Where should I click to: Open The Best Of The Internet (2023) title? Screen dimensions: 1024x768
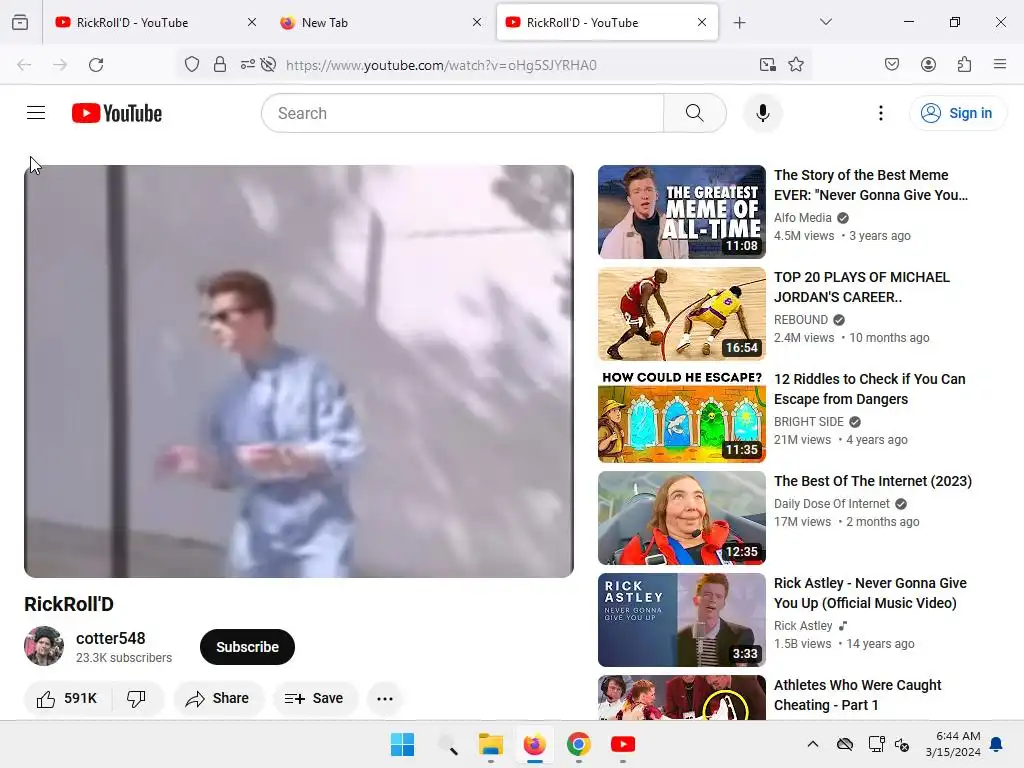(x=873, y=481)
